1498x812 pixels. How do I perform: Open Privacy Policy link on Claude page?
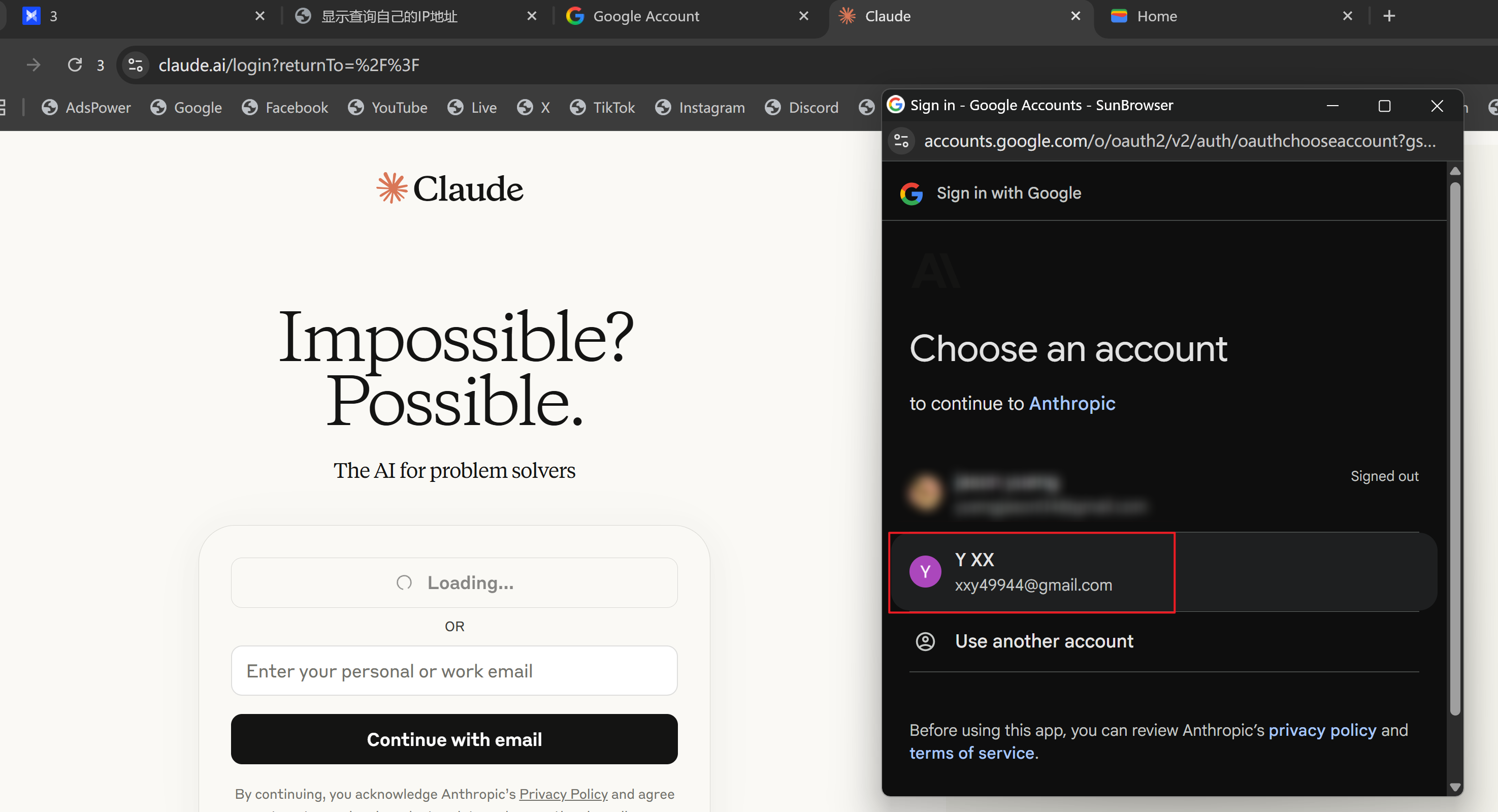coord(563,794)
